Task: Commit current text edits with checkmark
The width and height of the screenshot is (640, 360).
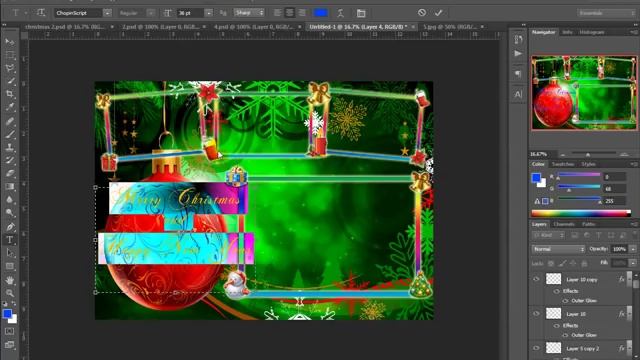Action: click(438, 13)
